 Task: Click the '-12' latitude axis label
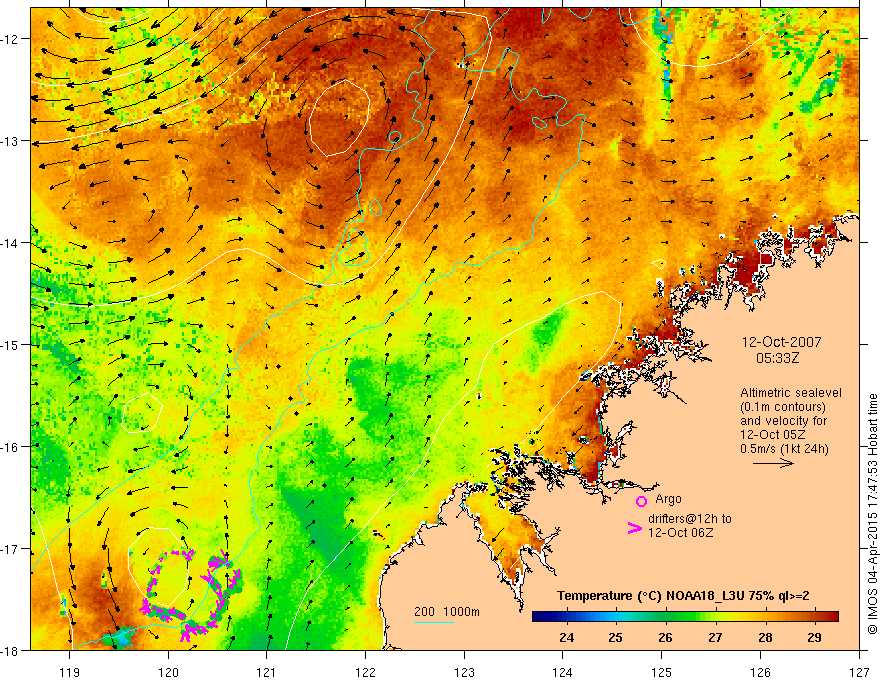click(11, 39)
